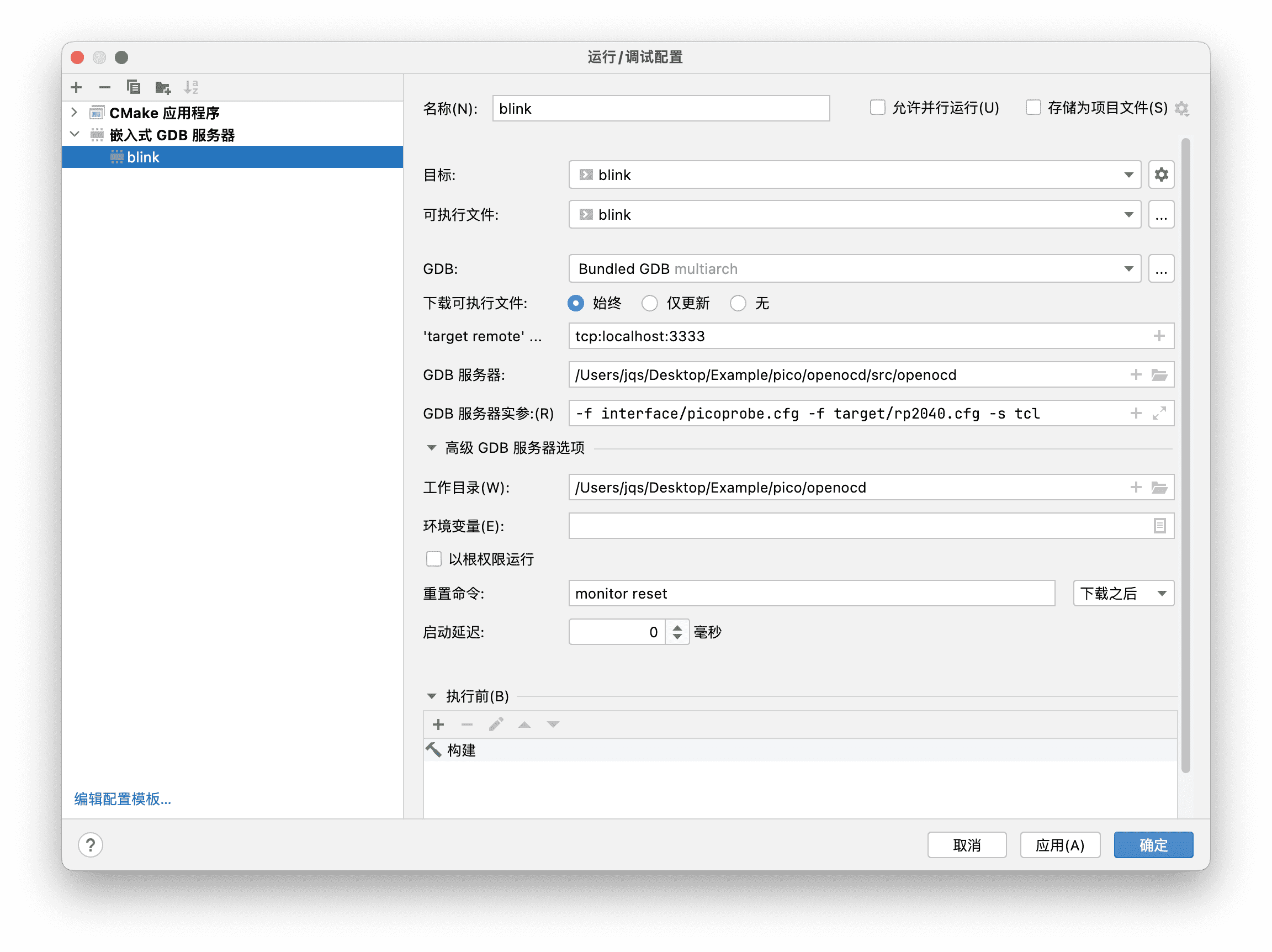Viewport: 1272px width, 952px height.
Task: Select the CMake 应用程序 category label
Action: point(165,113)
